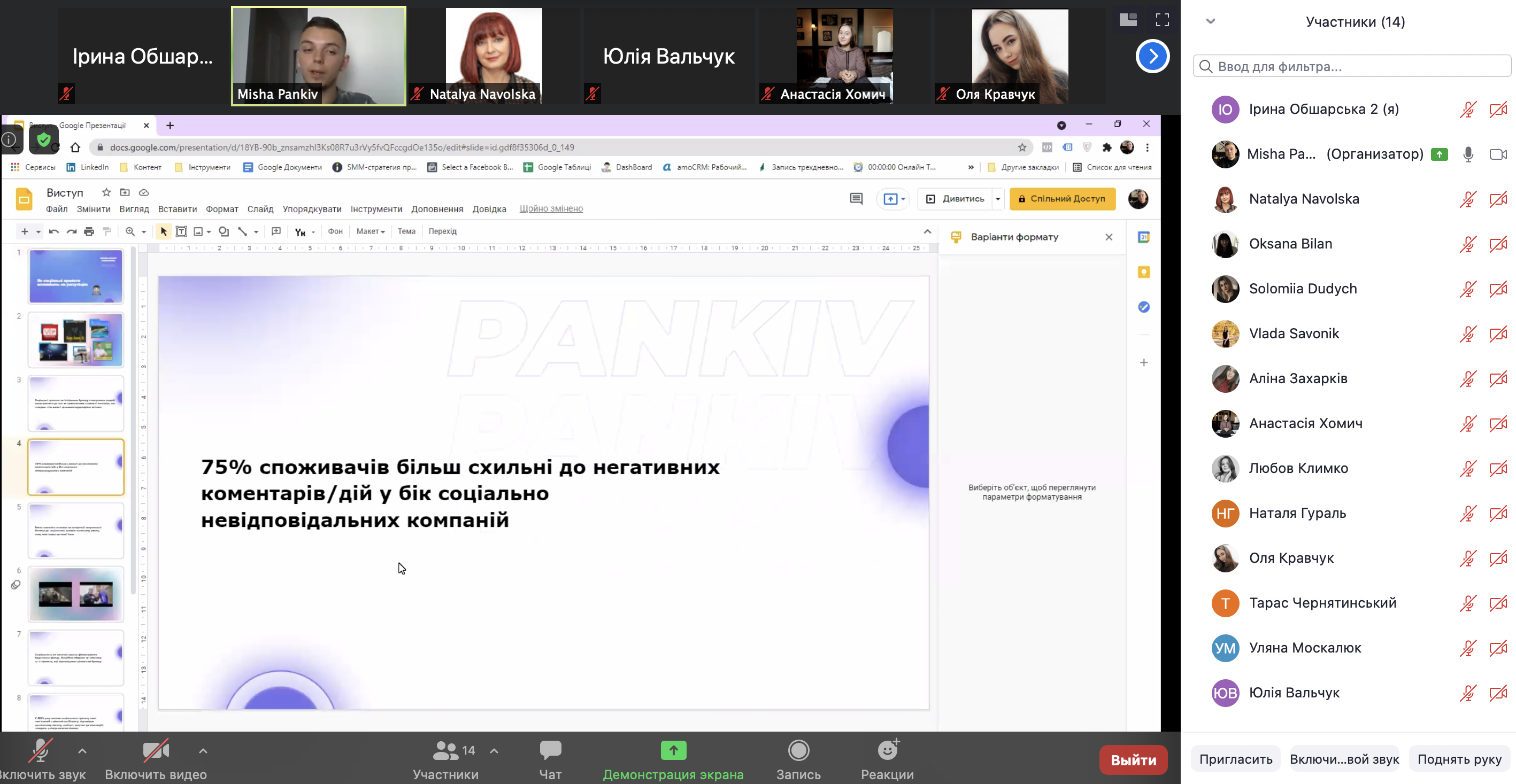Expand new slide layout dropdown arrow
1516x784 pixels.
[39, 232]
